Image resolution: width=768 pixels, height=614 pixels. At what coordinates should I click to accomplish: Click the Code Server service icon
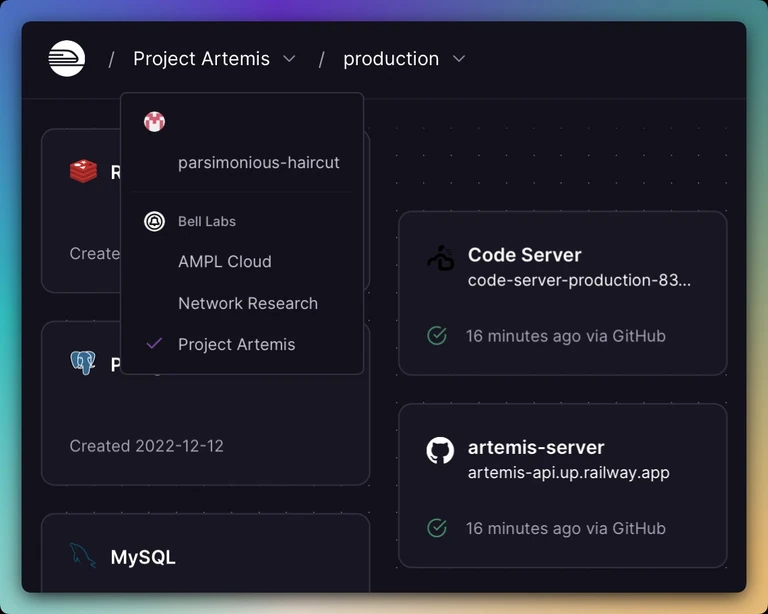tap(441, 258)
